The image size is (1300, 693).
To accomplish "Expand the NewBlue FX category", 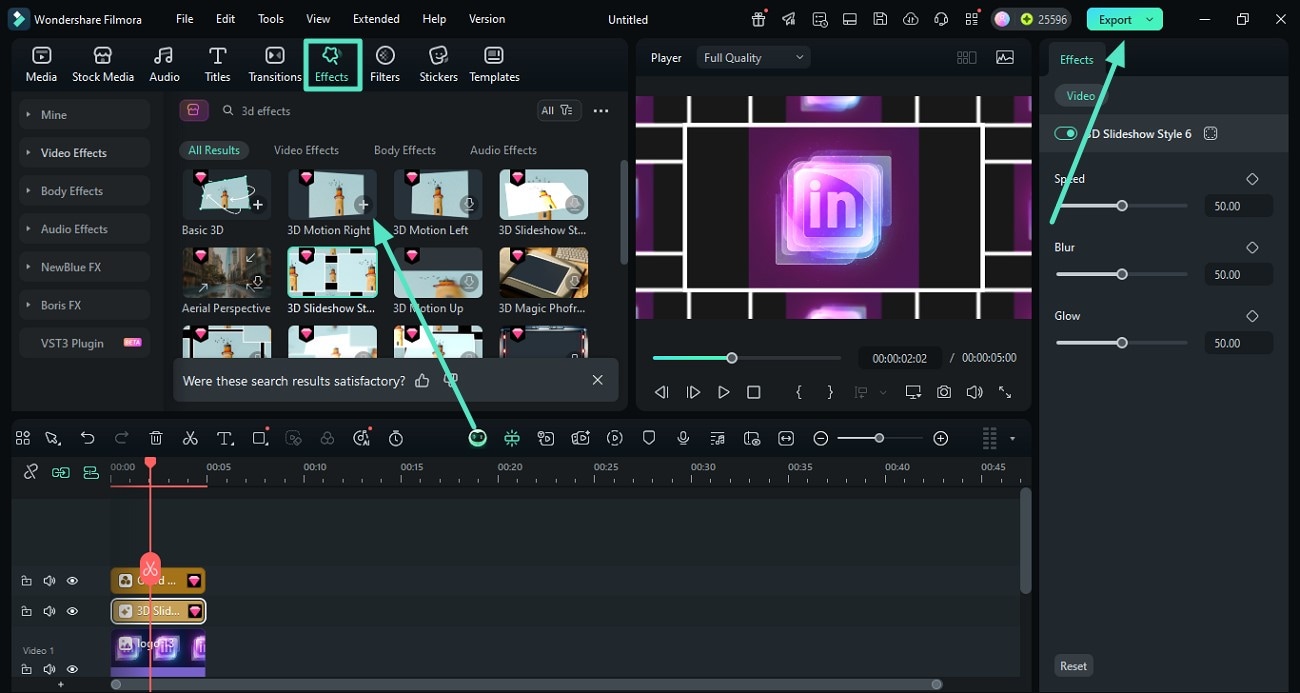I will (84, 267).
